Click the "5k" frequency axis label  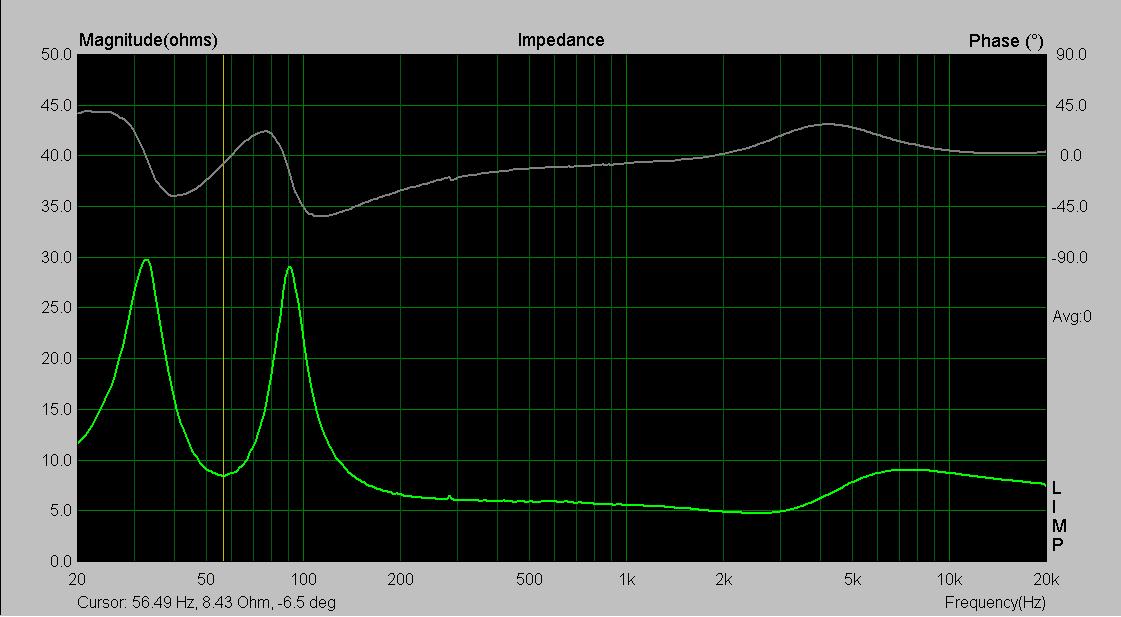[852, 580]
